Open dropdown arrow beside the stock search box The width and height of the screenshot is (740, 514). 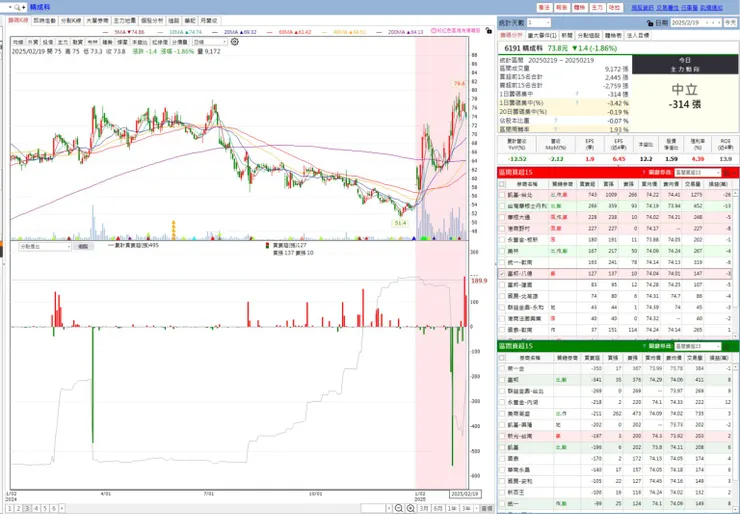10,8
